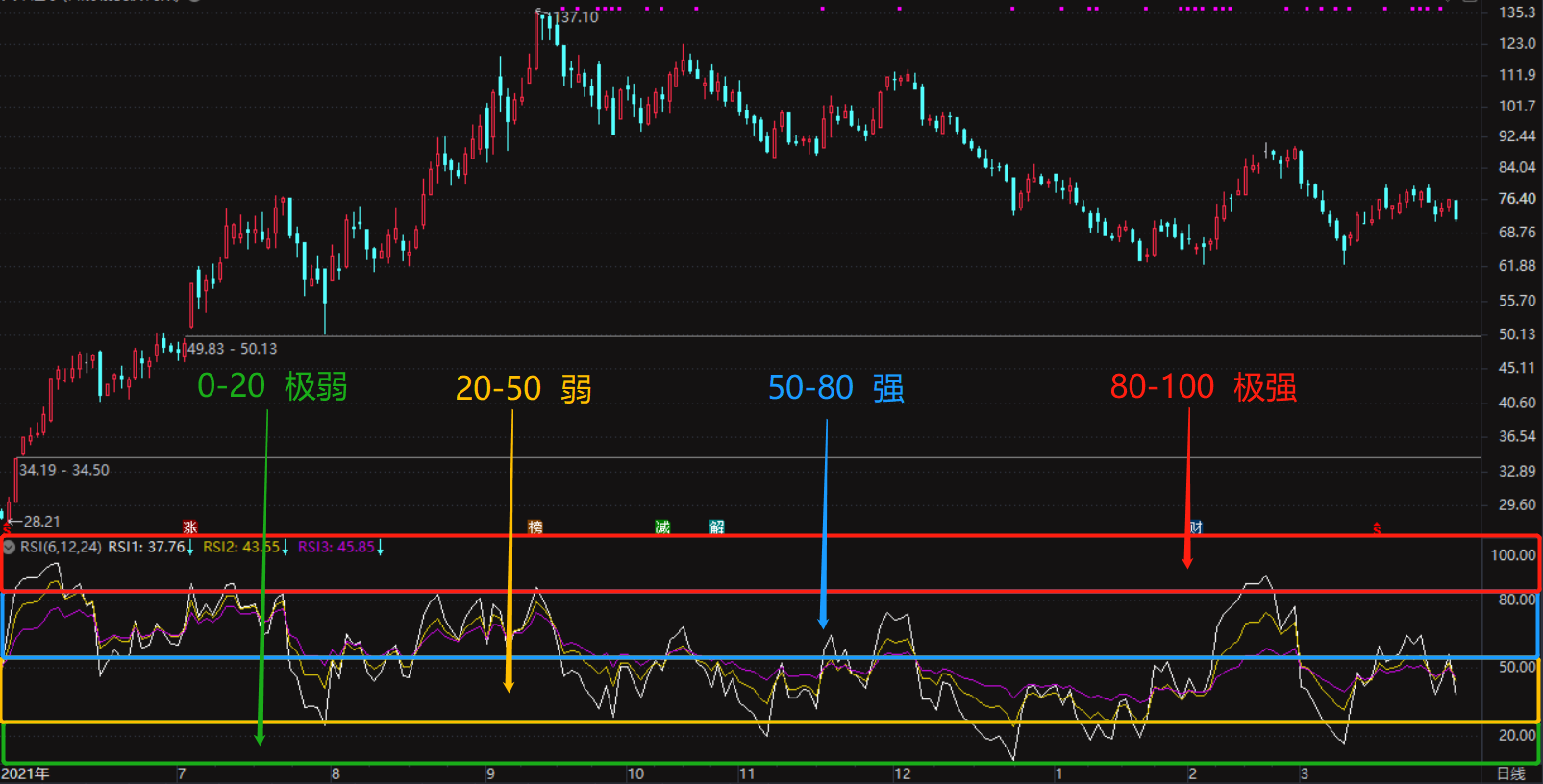The image size is (1543, 784).
Task: Open the RSI(6,12,24) indicator settings
Action: point(61,548)
